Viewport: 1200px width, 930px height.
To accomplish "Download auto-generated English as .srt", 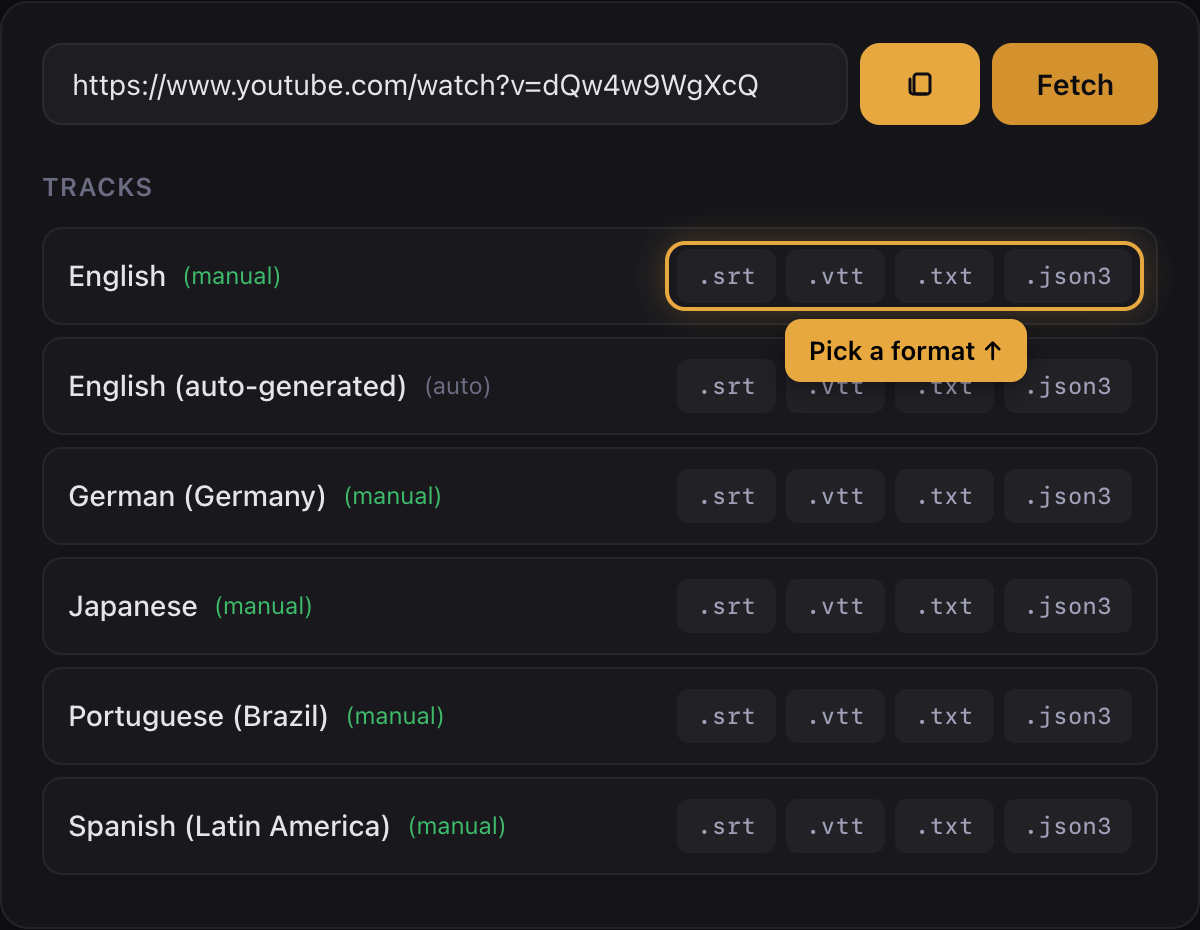I will point(726,386).
